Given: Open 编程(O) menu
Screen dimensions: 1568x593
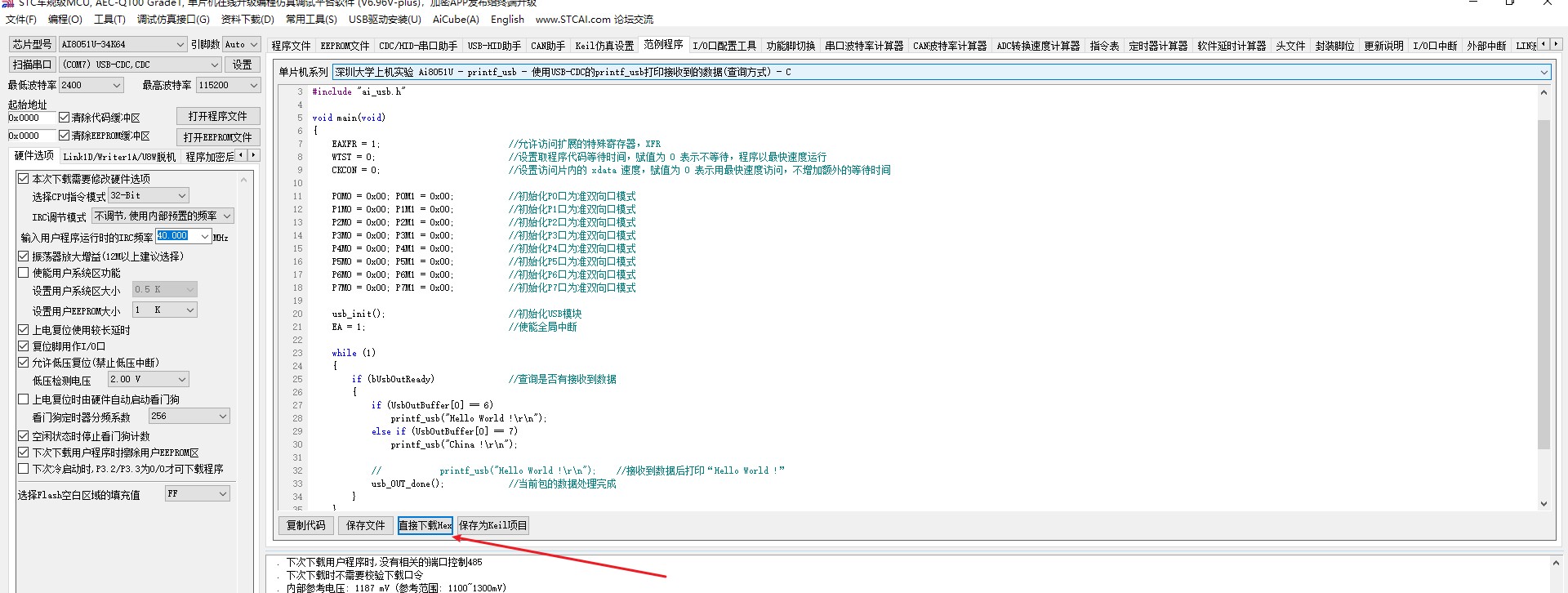Looking at the screenshot, I should pos(65,19).
